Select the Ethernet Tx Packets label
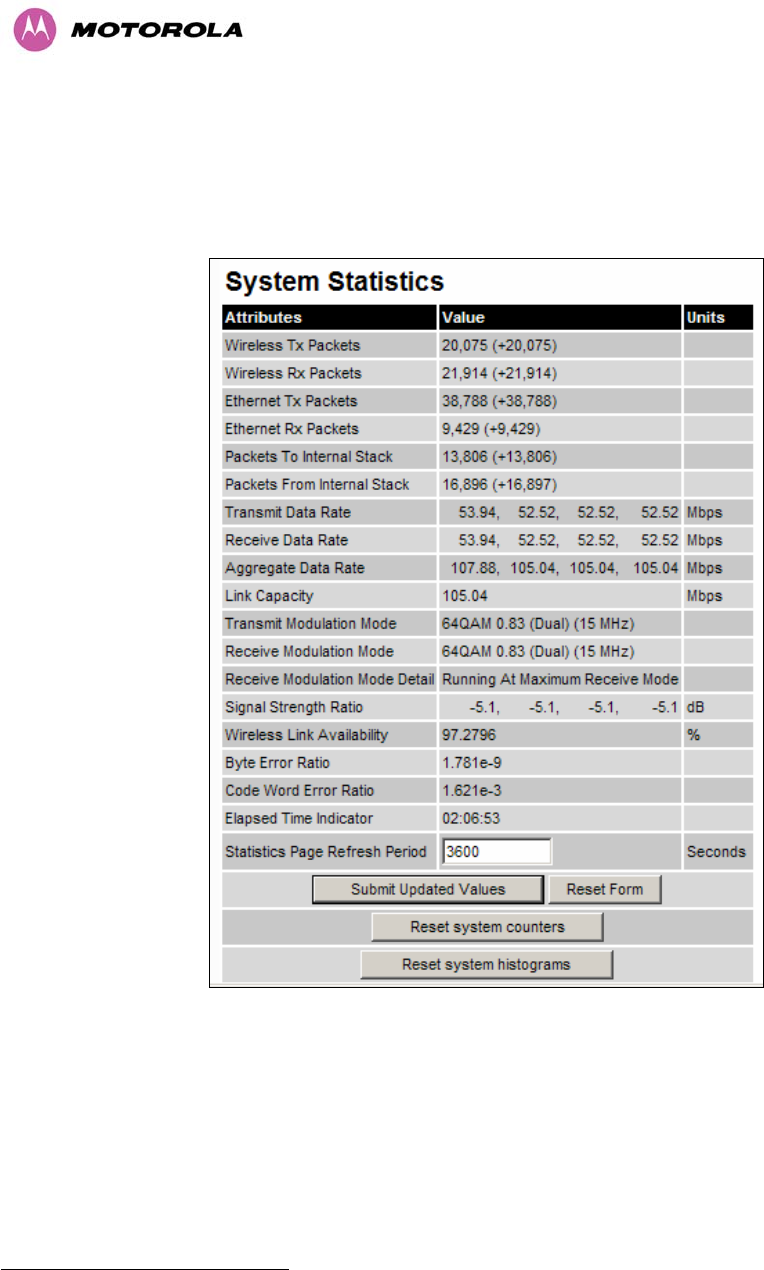The height and width of the screenshot is (1270, 764). click(291, 401)
